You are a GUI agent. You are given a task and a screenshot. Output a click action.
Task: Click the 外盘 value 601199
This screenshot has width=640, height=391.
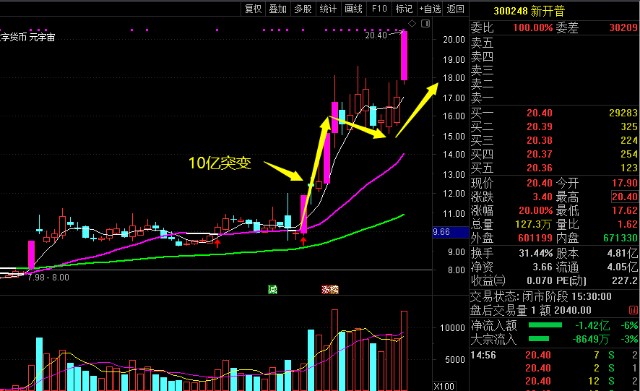click(535, 238)
